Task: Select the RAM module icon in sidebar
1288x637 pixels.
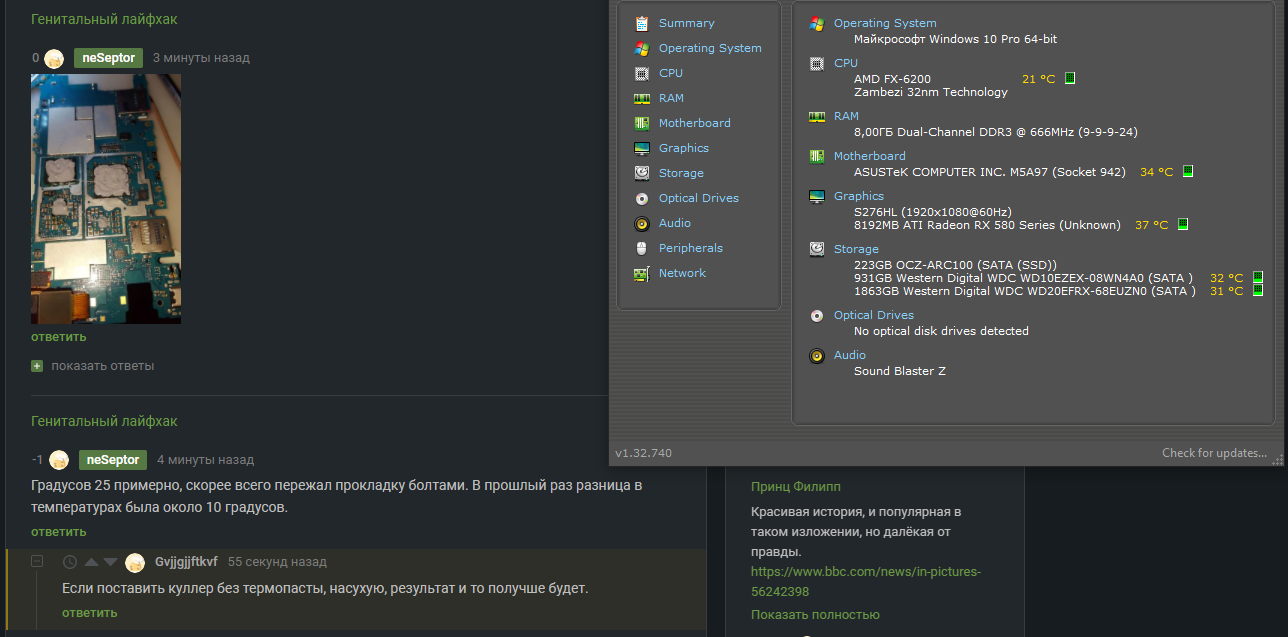Action: [641, 98]
